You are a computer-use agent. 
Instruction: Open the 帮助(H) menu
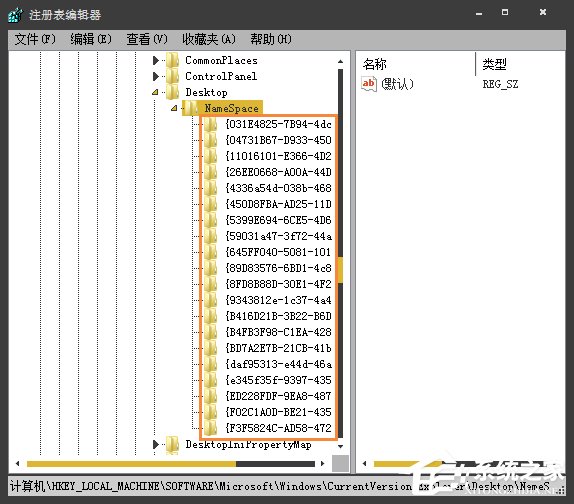(x=271, y=39)
